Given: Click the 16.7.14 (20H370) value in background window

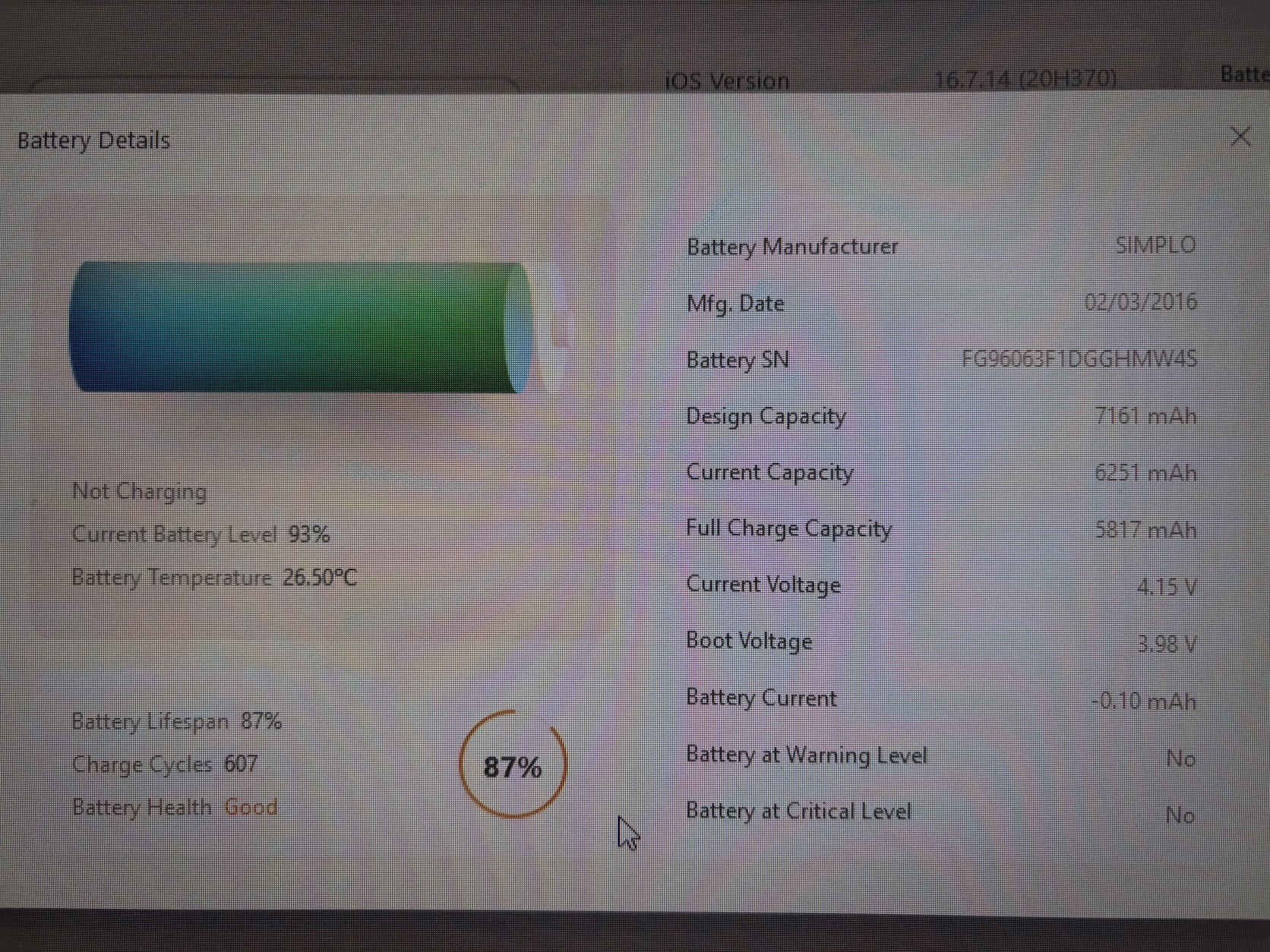Looking at the screenshot, I should point(1025,79).
